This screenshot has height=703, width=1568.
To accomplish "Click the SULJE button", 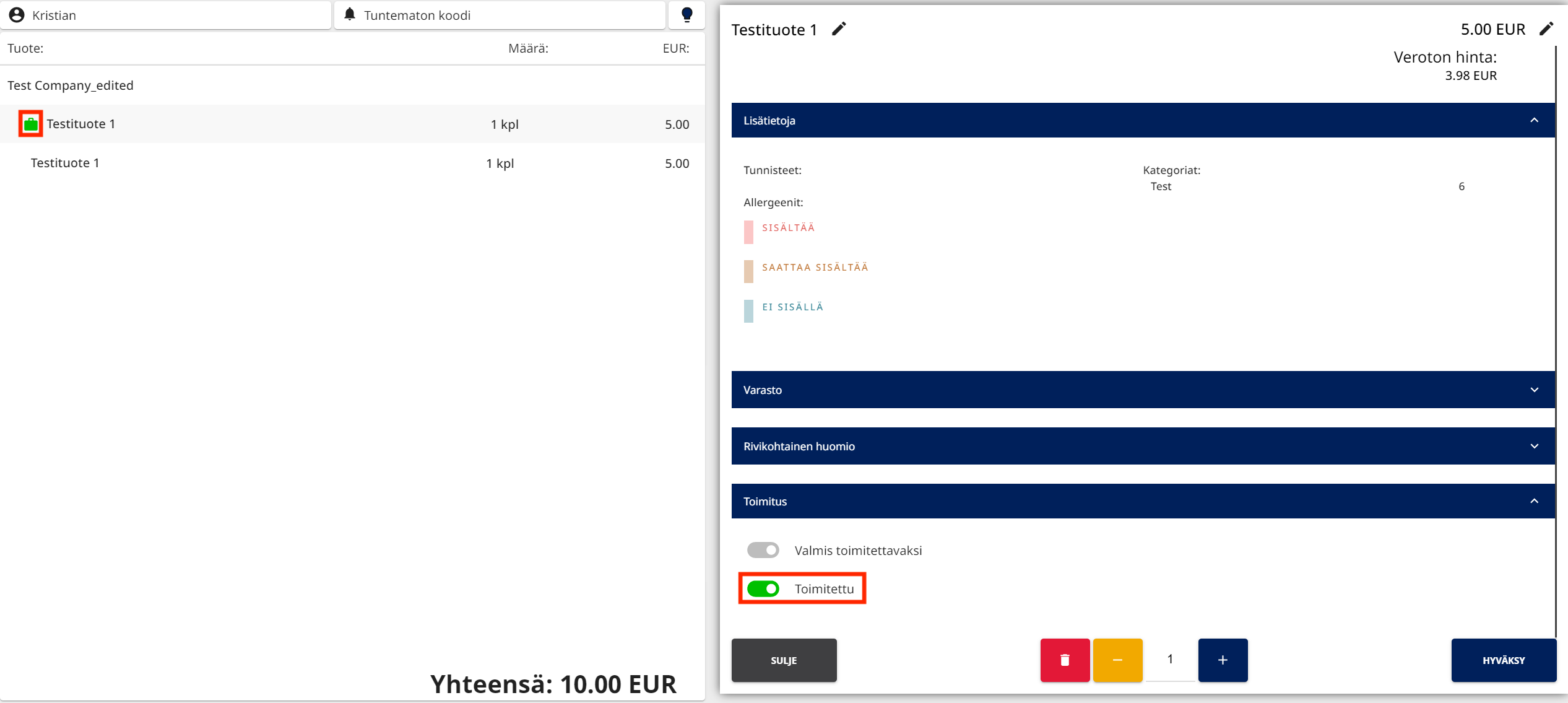I will [x=784, y=660].
